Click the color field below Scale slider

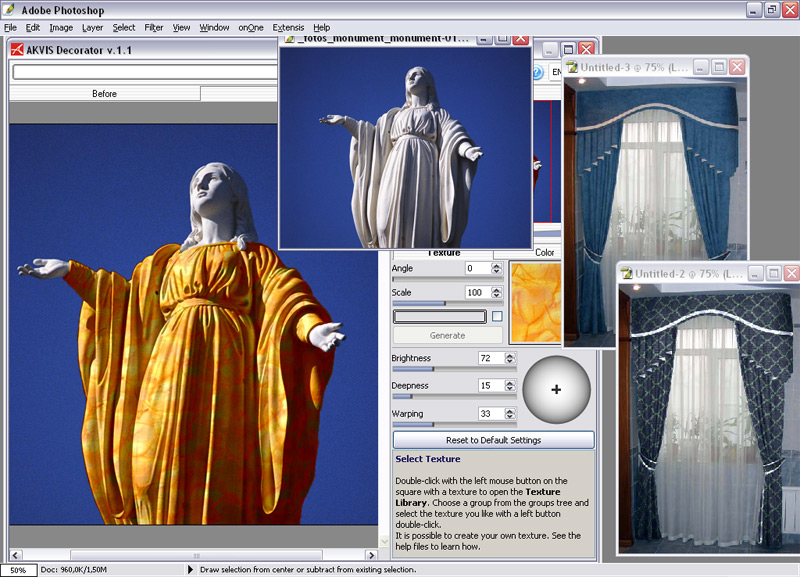click(x=440, y=317)
